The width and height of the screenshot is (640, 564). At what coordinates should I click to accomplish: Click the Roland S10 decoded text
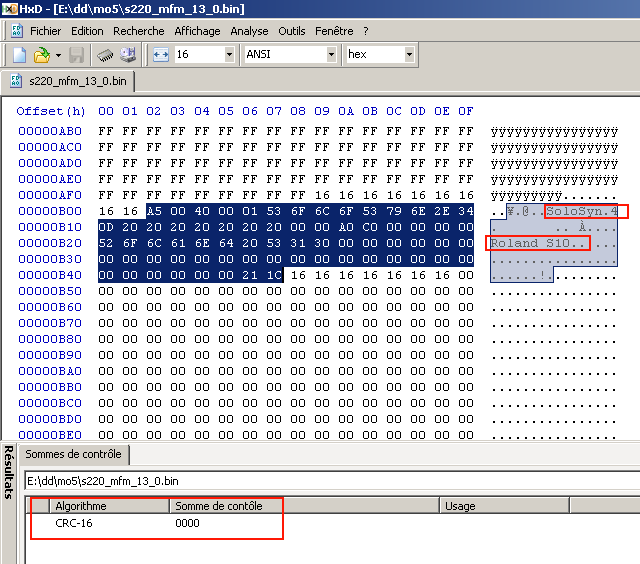pyautogui.click(x=530, y=243)
